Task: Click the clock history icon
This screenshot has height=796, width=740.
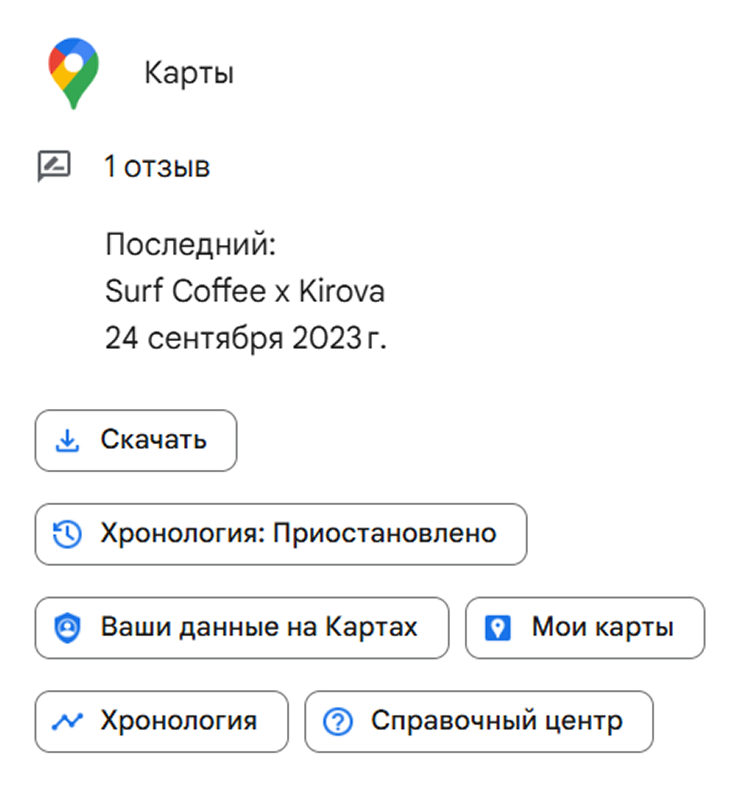Action: [67, 534]
